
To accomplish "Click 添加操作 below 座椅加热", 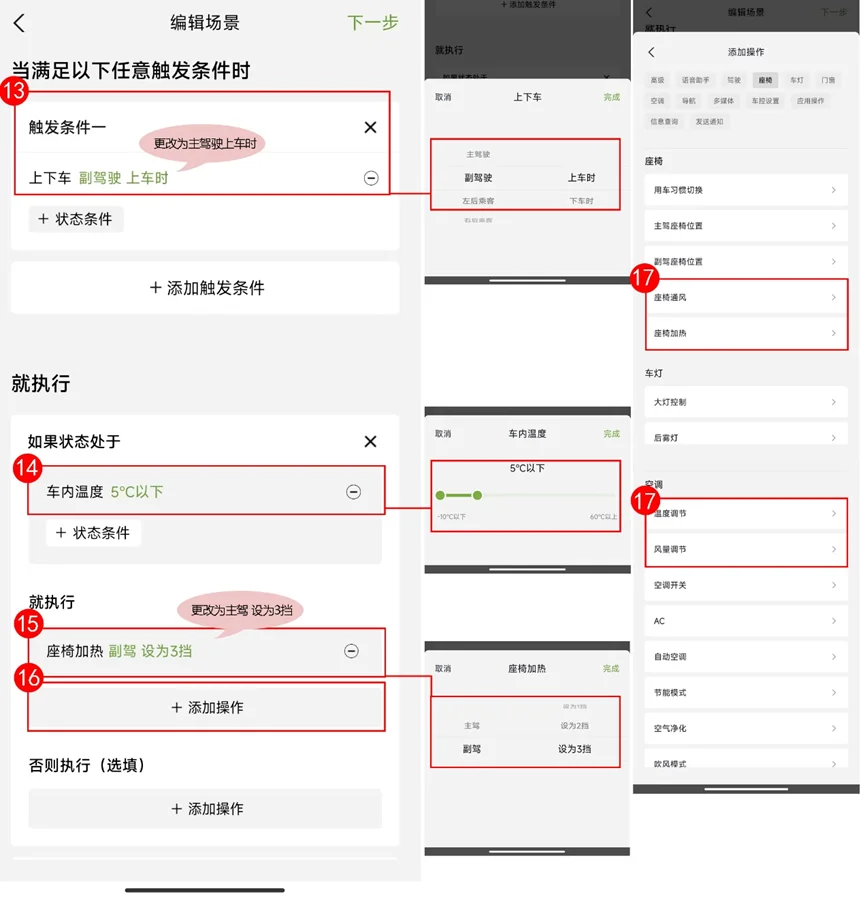I will (x=206, y=708).
